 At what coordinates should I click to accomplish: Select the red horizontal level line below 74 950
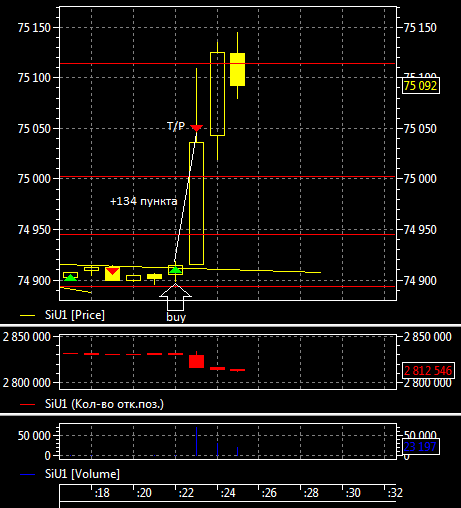[228, 235]
